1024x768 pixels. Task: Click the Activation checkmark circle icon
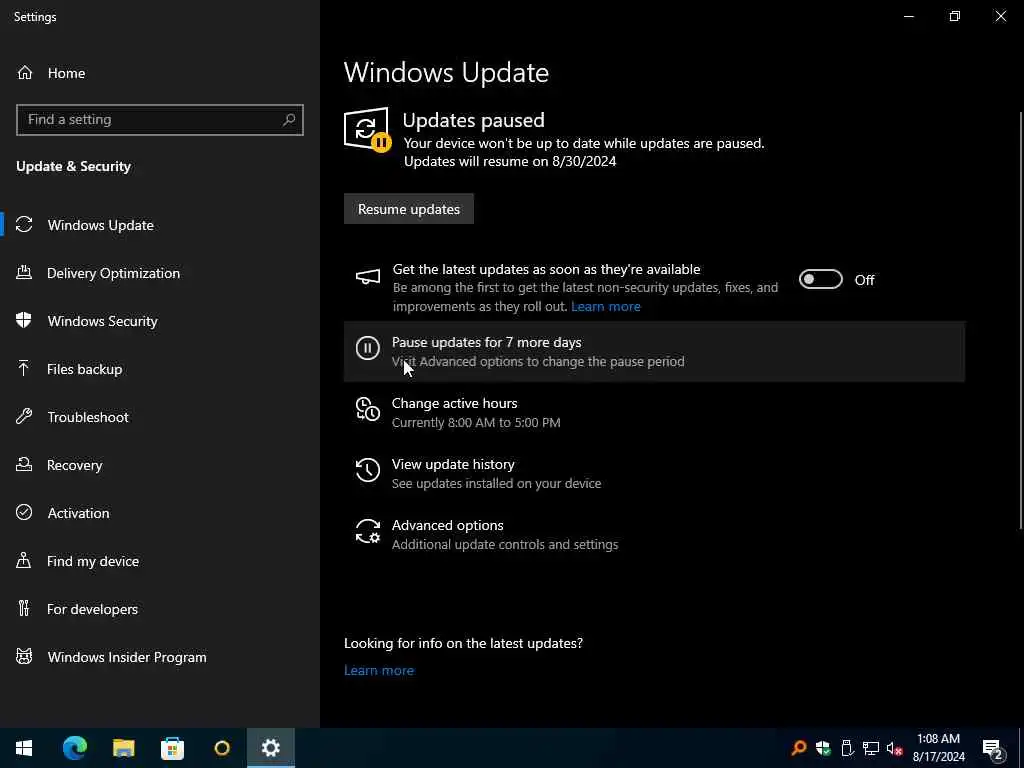24,513
